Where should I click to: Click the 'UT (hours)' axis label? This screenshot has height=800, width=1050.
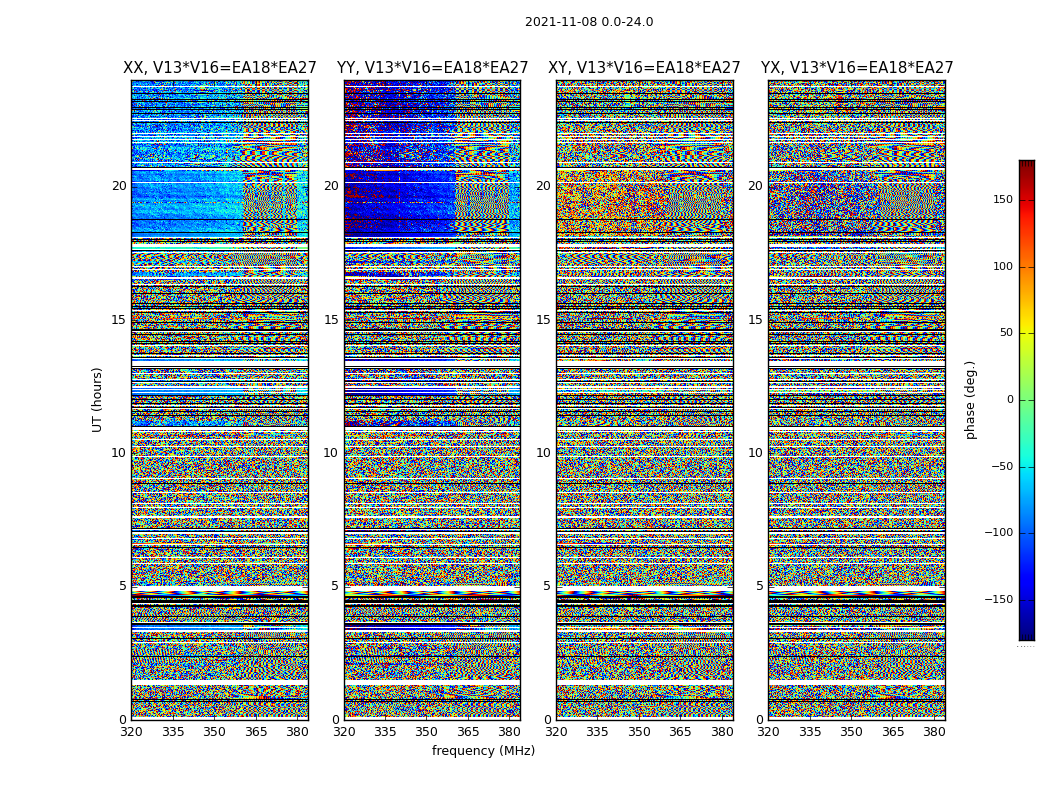pos(97,400)
